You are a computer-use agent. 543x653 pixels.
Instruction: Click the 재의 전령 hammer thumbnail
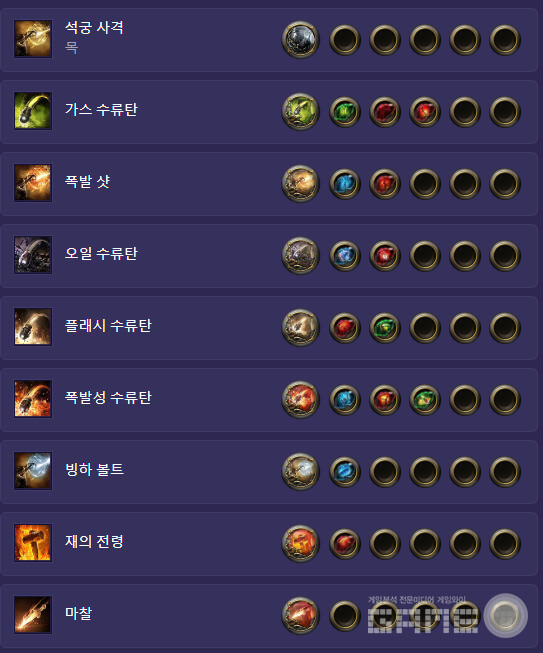(33, 543)
